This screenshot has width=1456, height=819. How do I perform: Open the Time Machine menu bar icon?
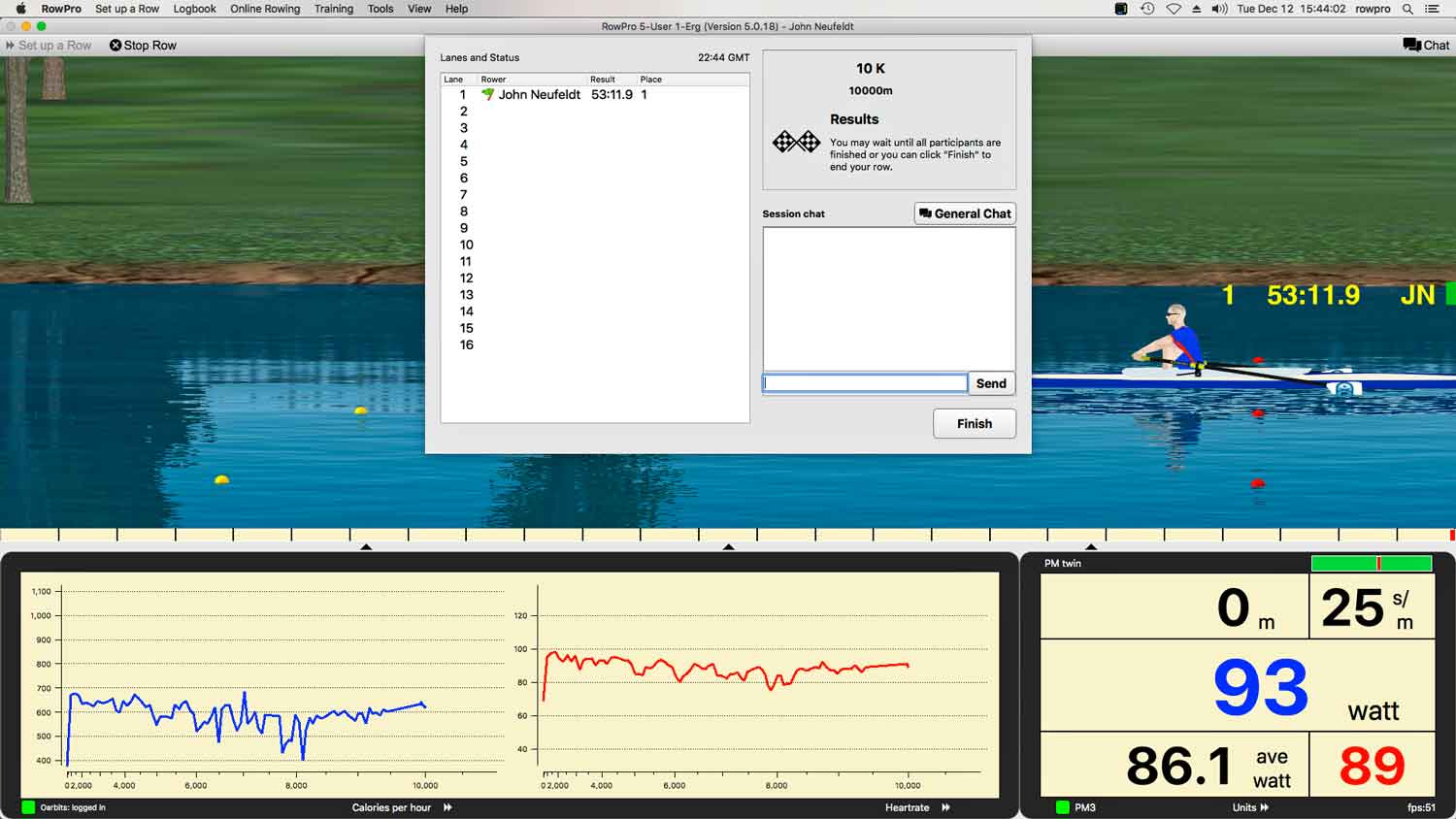pyautogui.click(x=1147, y=9)
